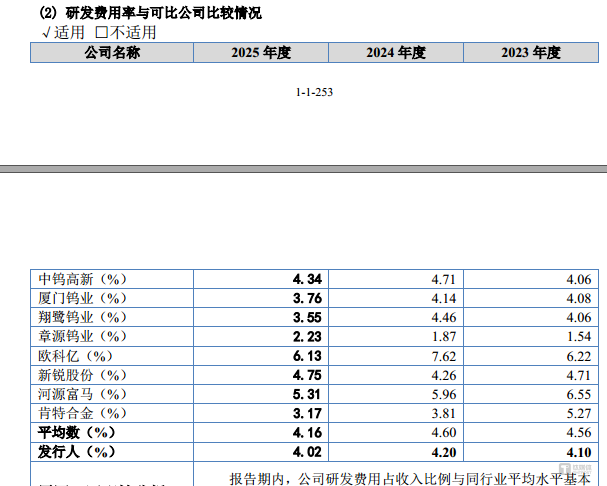This screenshot has height=486, width=607.
Task: Click 平均数 2025 value 4.16
Action: point(307,432)
